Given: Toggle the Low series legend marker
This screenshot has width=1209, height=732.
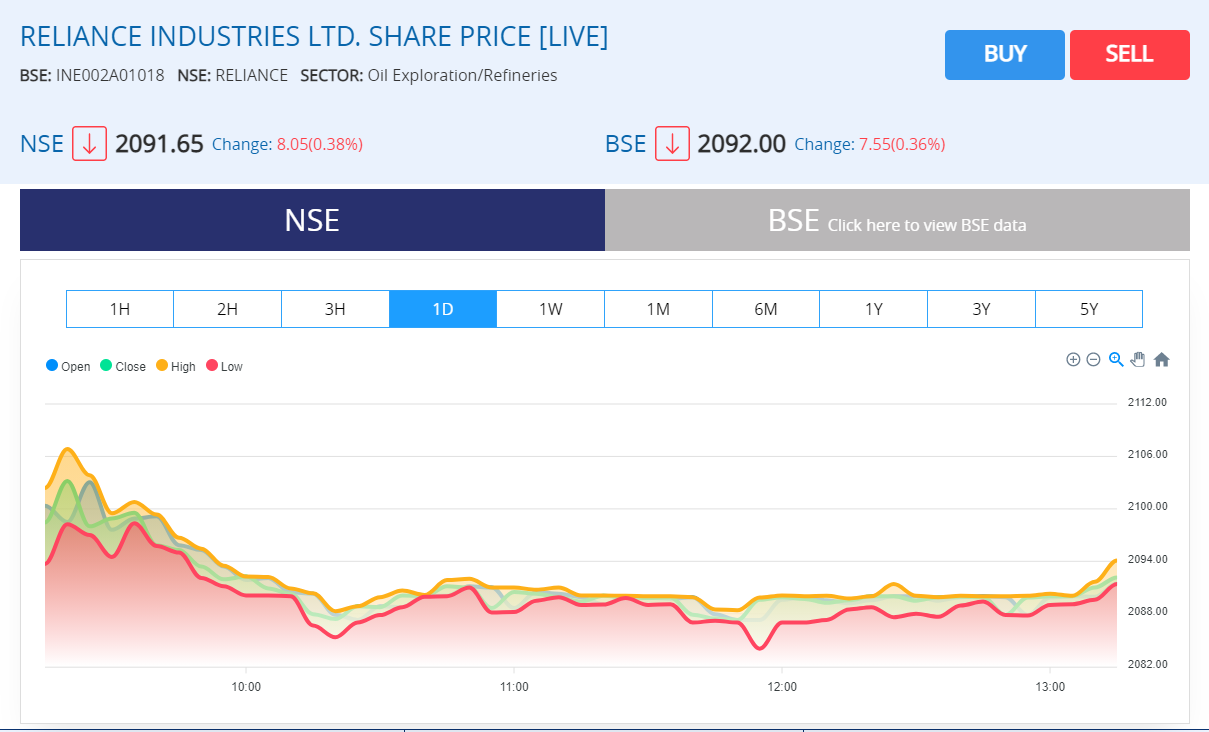Looking at the screenshot, I should coord(212,366).
